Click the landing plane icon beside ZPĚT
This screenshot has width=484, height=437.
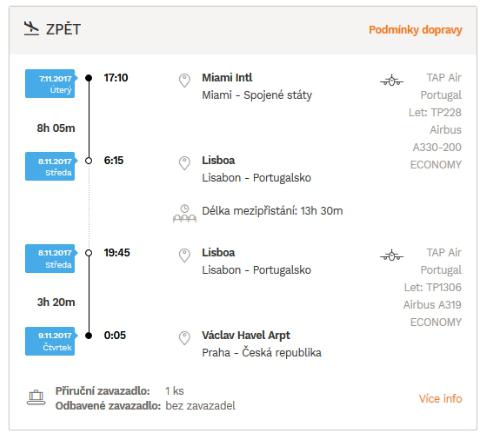tap(32, 29)
